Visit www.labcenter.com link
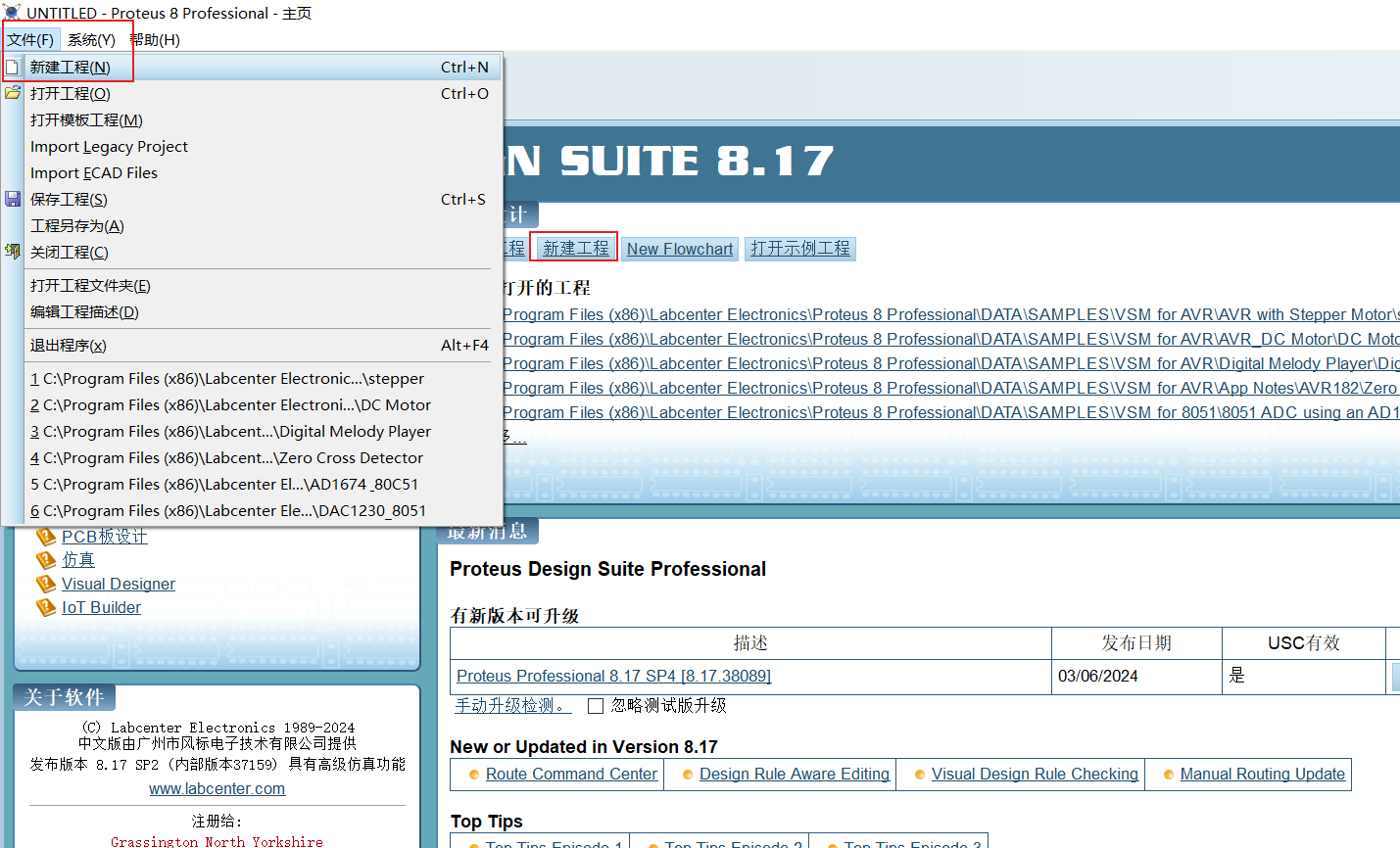 [217, 789]
